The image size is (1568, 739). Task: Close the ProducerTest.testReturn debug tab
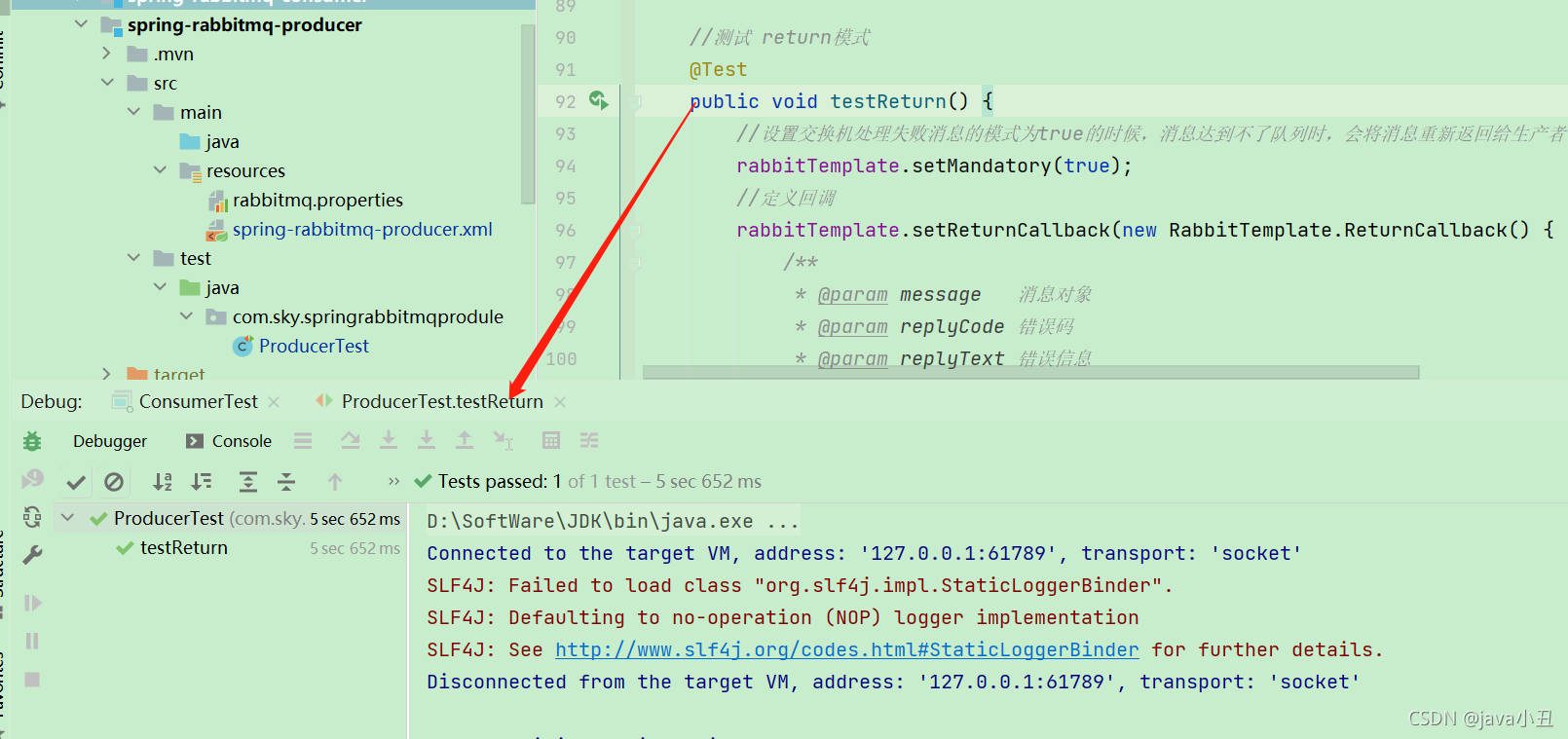coord(560,402)
